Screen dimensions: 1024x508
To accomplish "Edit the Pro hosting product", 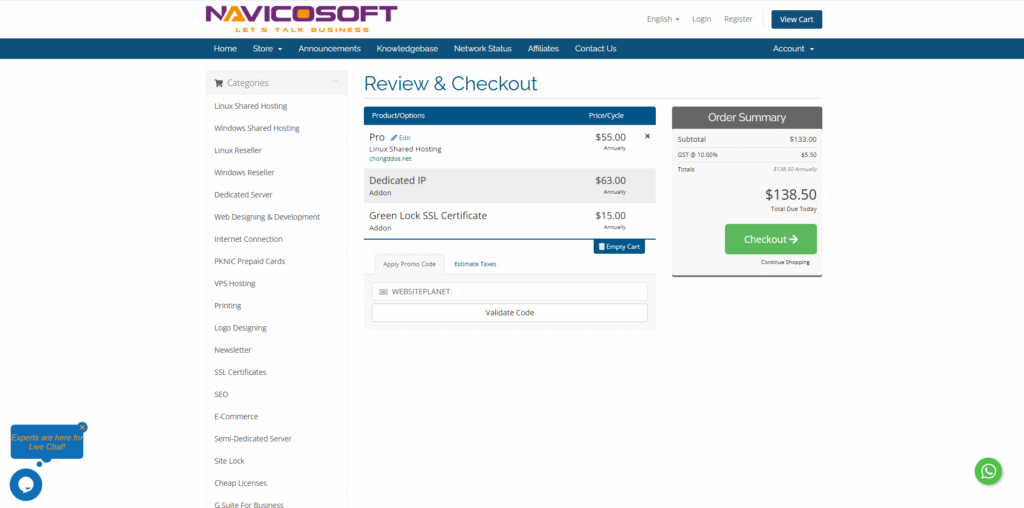I will coord(400,137).
